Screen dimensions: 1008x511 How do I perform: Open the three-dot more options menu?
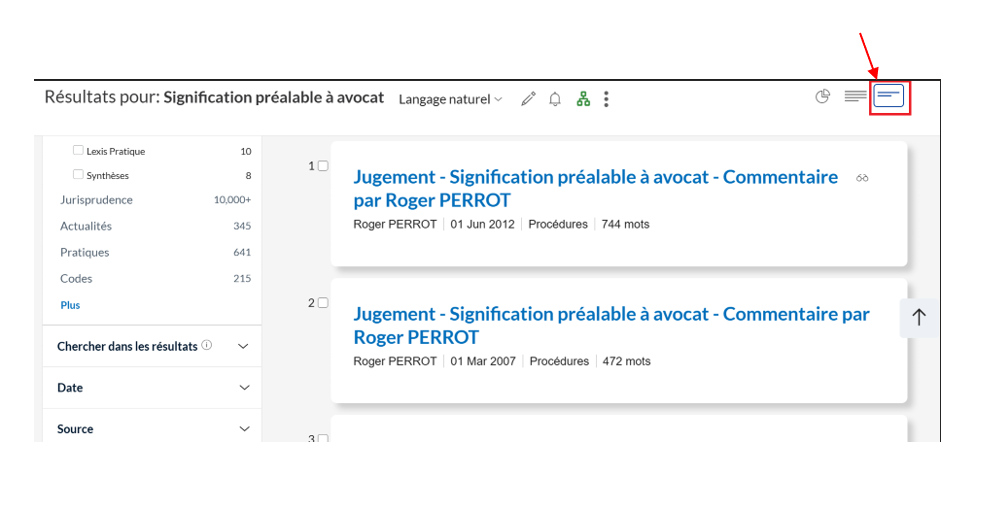point(606,99)
